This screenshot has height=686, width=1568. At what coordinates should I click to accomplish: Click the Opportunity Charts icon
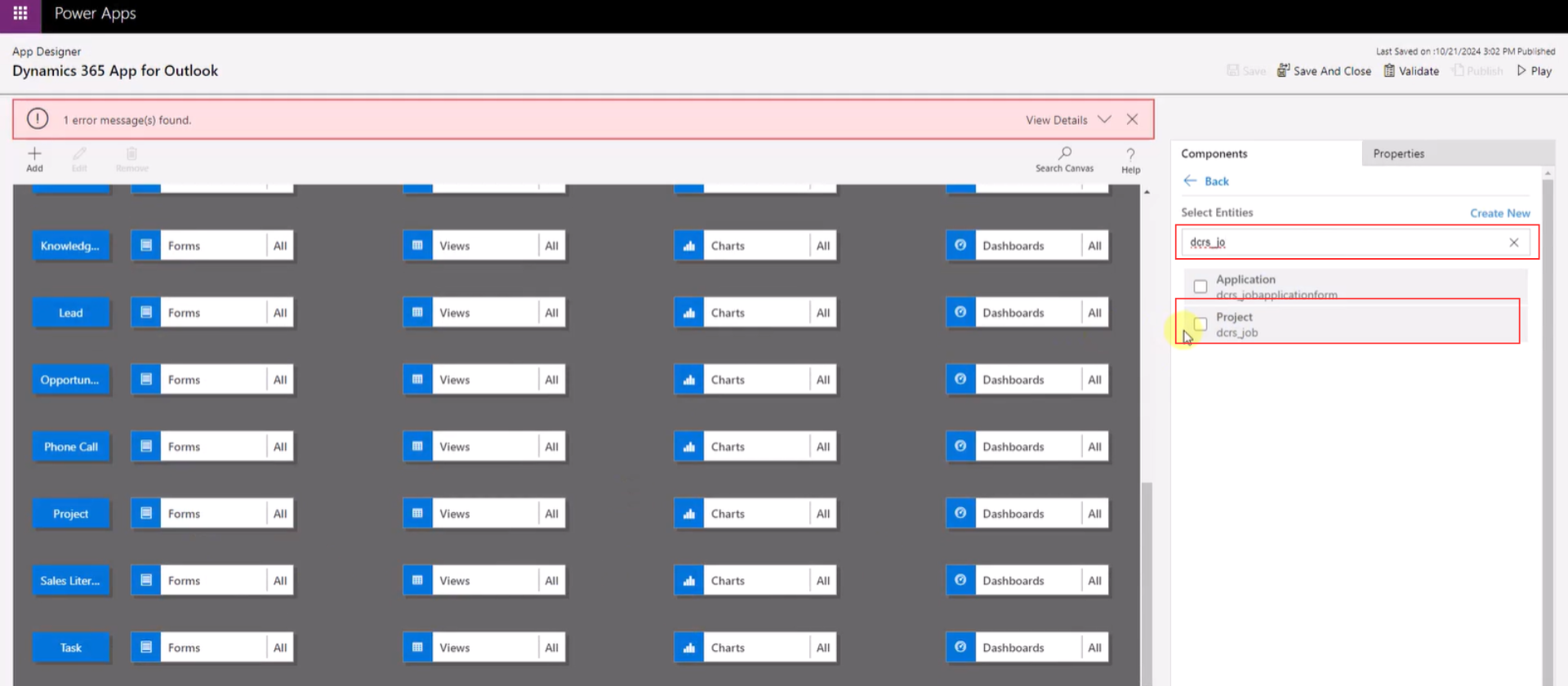point(689,380)
